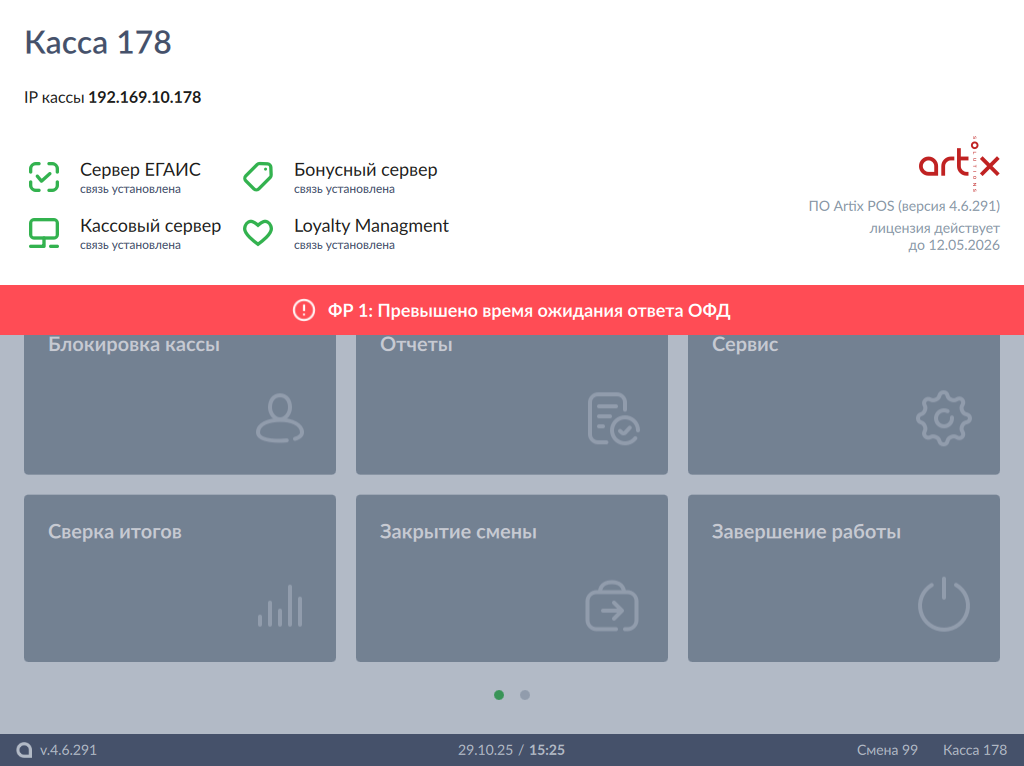Click the cash server monitor icon
This screenshot has width=1024, height=766.
click(x=43, y=233)
